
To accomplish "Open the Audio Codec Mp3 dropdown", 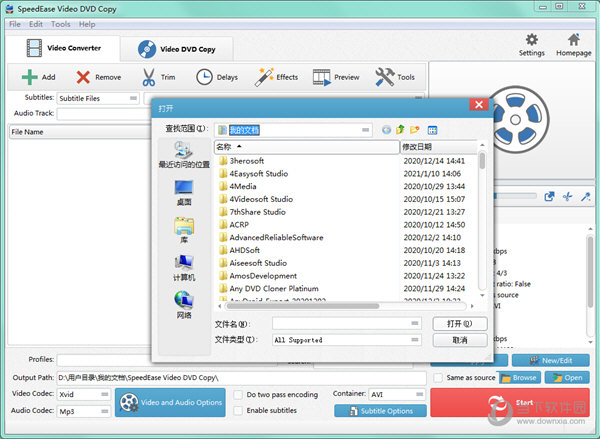I will 104,411.
